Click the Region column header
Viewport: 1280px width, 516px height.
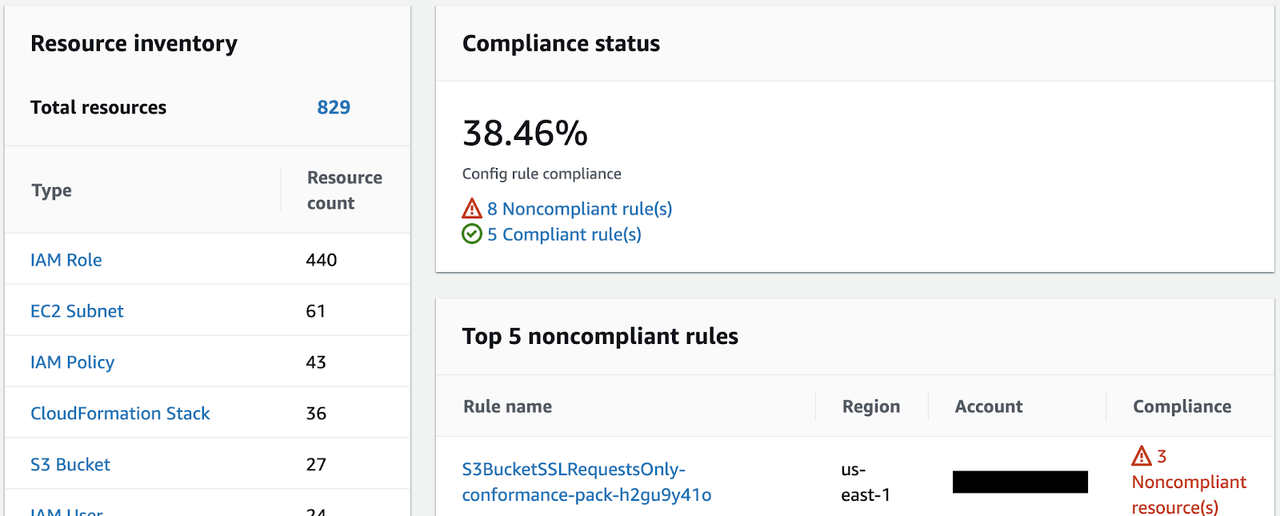871,407
